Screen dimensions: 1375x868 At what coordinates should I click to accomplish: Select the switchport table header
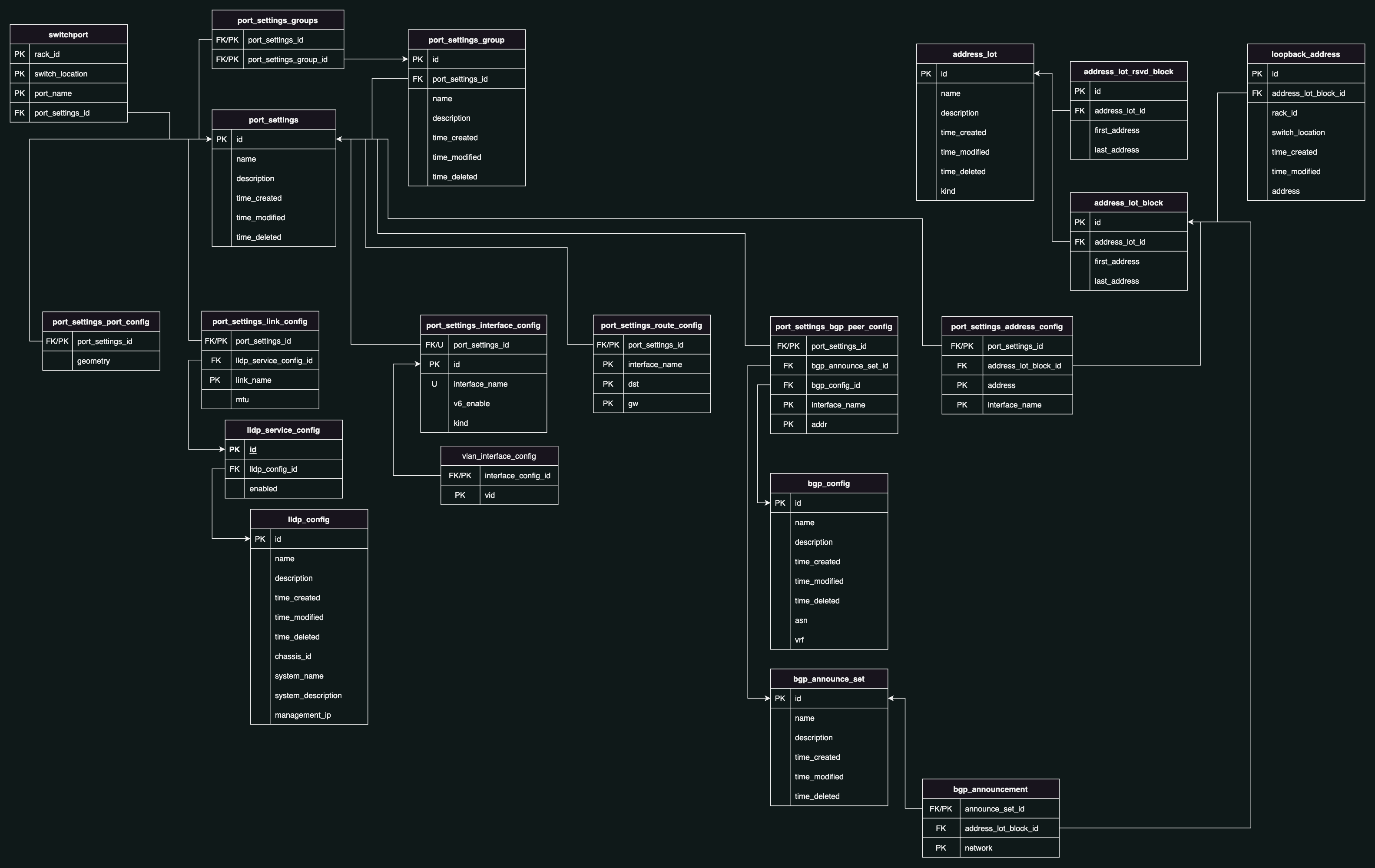[69, 34]
